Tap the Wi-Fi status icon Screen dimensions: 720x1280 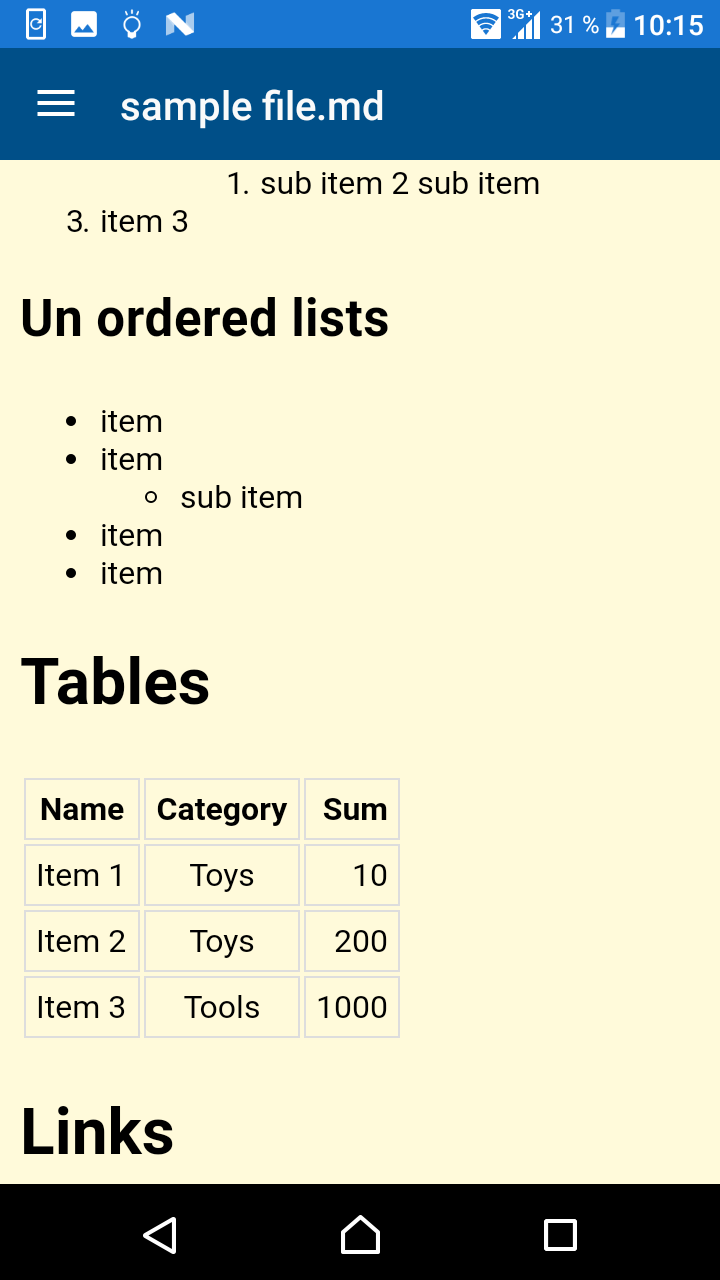coord(486,24)
